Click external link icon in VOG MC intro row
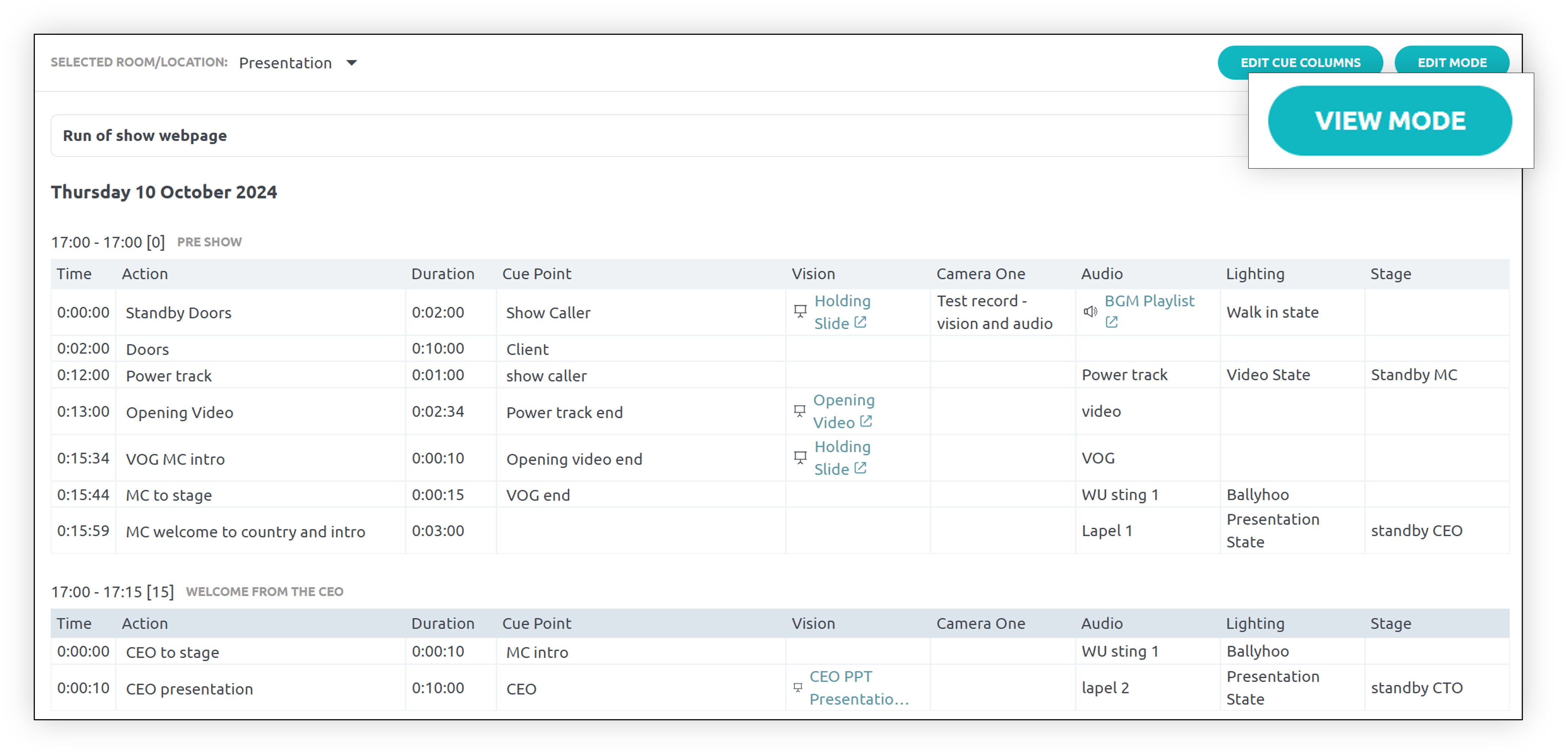 (860, 468)
